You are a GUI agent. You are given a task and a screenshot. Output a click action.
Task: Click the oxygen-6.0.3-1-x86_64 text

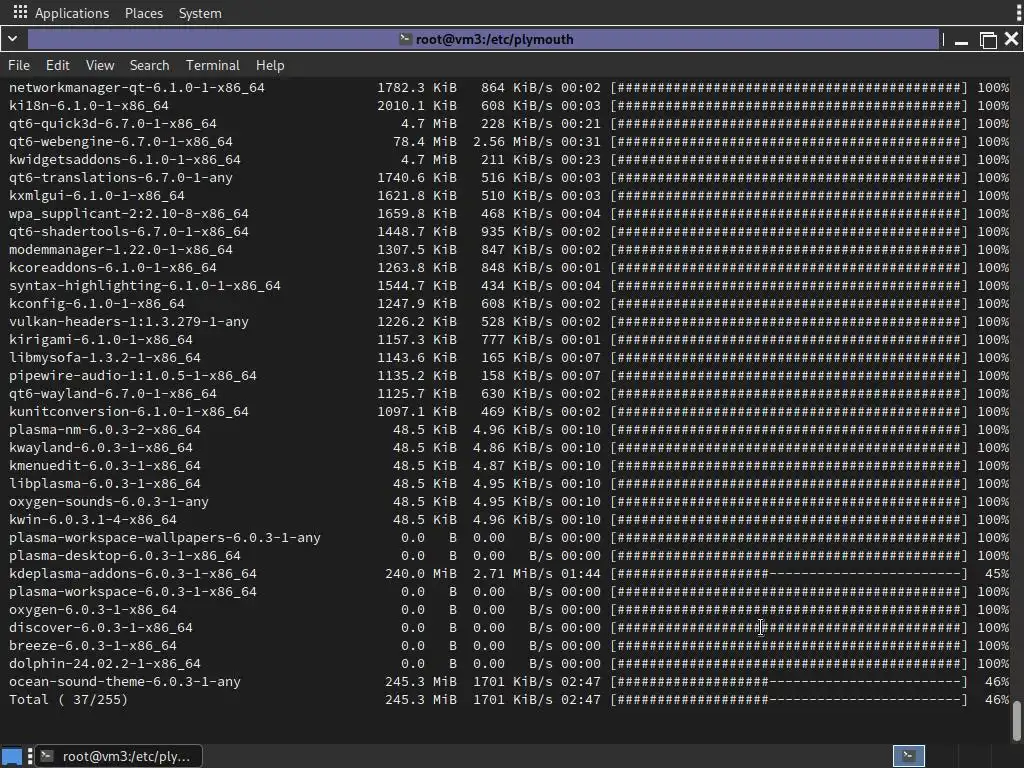(93, 610)
